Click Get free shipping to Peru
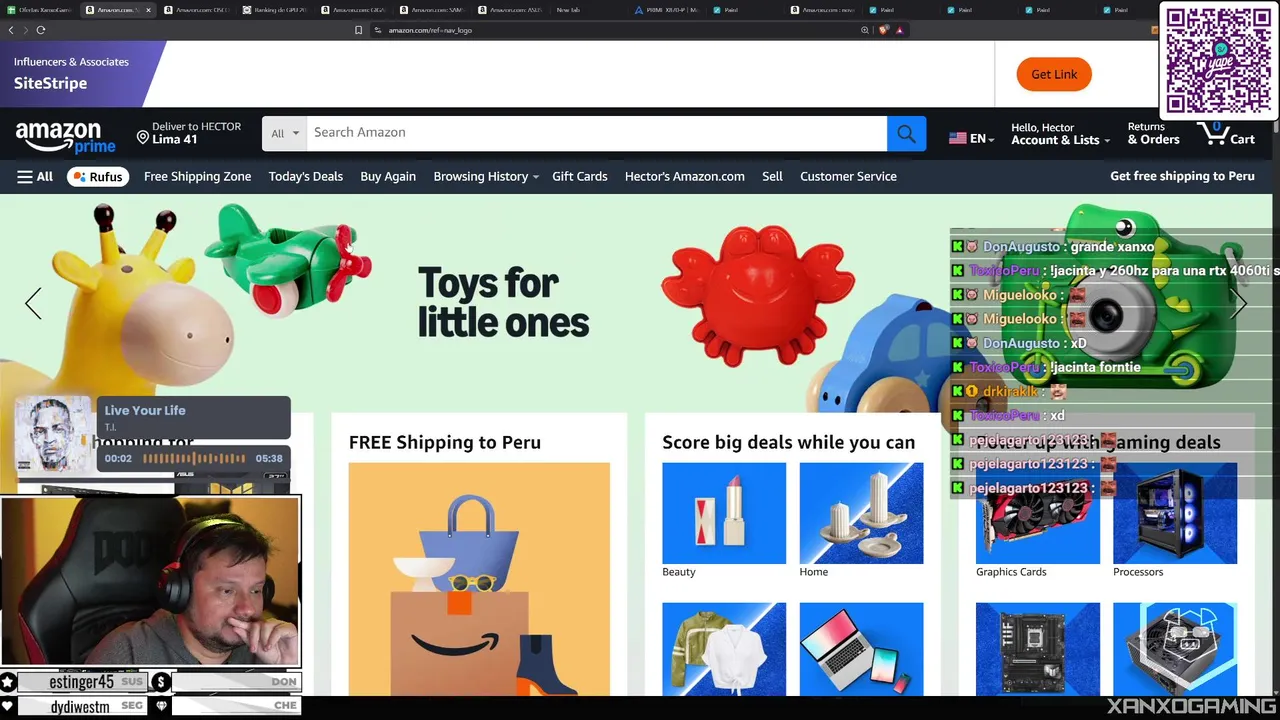The width and height of the screenshot is (1280, 720). 1182,176
